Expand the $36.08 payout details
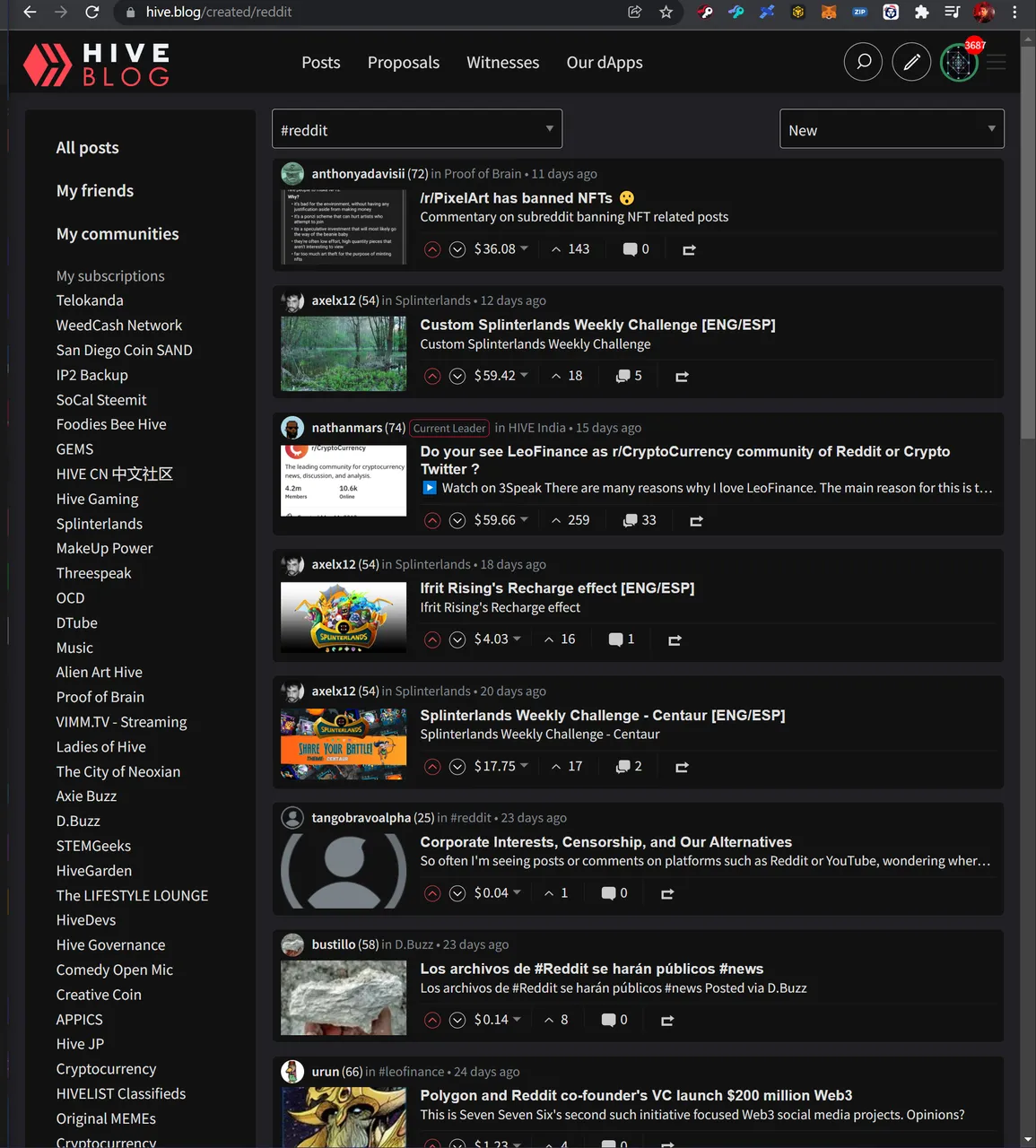The height and width of the screenshot is (1148, 1036). (x=501, y=249)
